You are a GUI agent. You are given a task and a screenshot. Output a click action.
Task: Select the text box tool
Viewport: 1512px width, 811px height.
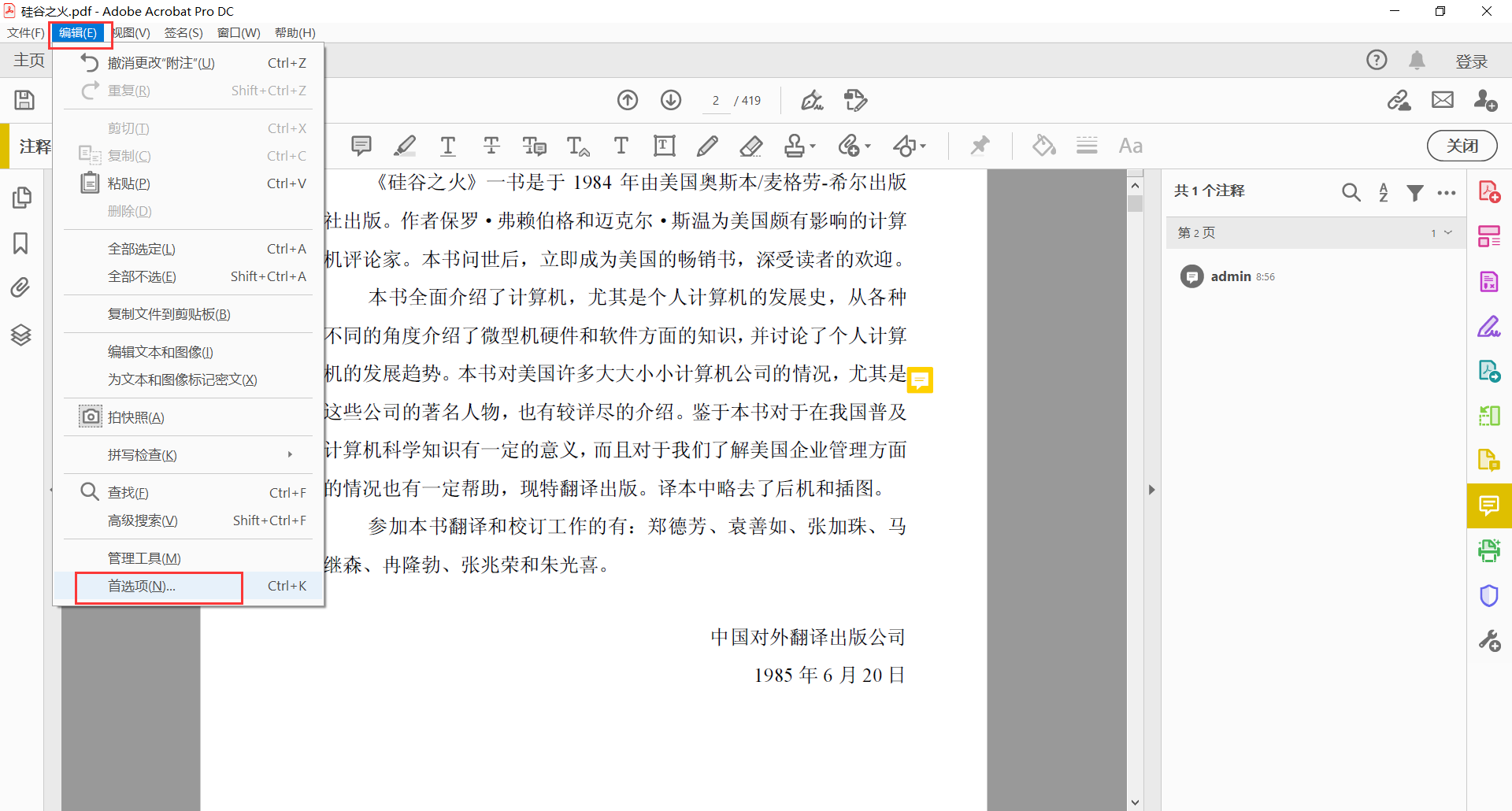coord(665,146)
